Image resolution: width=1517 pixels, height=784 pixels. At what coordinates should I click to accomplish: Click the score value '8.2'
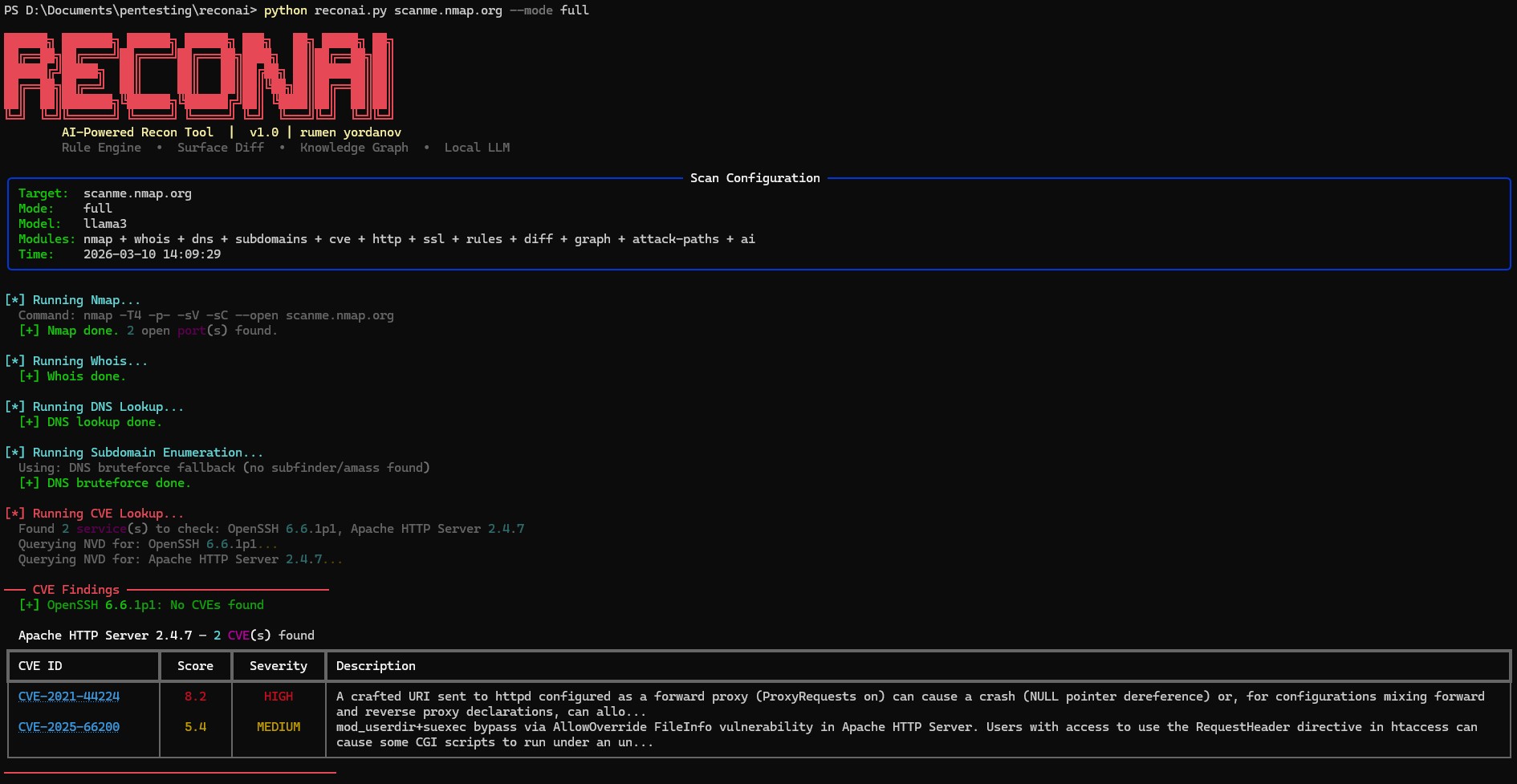click(195, 697)
